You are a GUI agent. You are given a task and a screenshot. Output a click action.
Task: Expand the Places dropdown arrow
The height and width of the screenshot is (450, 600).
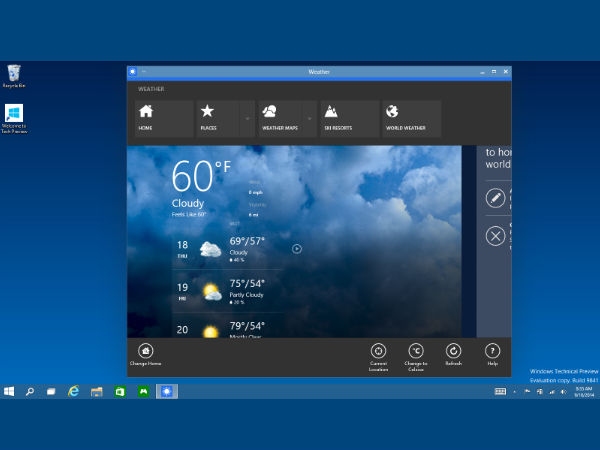click(x=247, y=119)
